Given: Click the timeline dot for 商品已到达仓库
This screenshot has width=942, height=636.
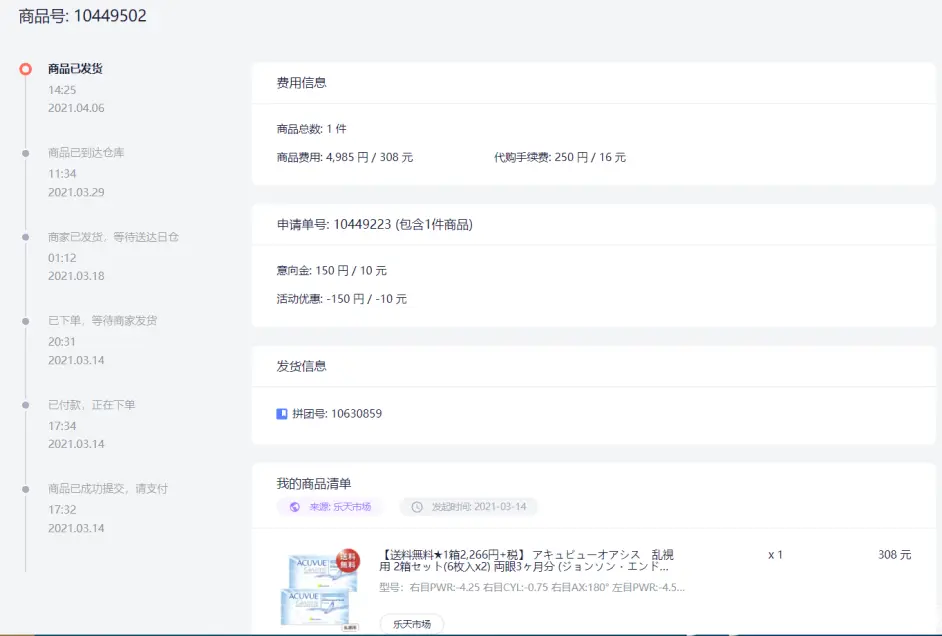Looking at the screenshot, I should click(x=25, y=153).
